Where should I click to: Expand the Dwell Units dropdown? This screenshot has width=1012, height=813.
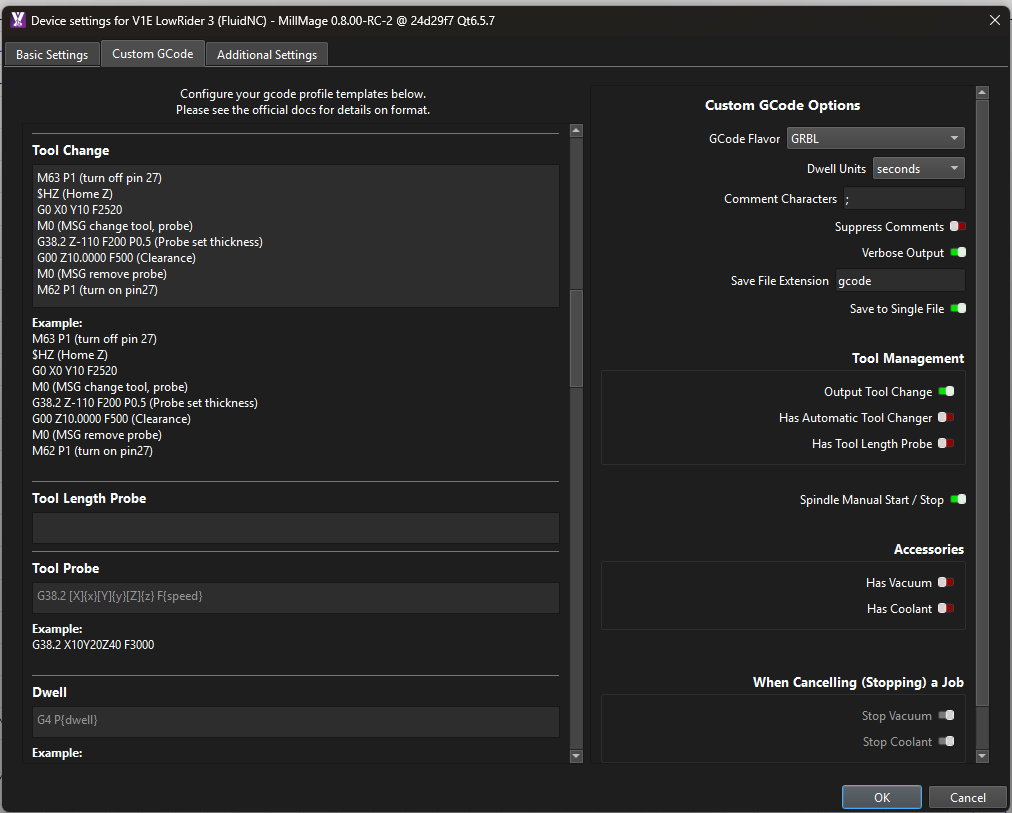[x=918, y=169]
